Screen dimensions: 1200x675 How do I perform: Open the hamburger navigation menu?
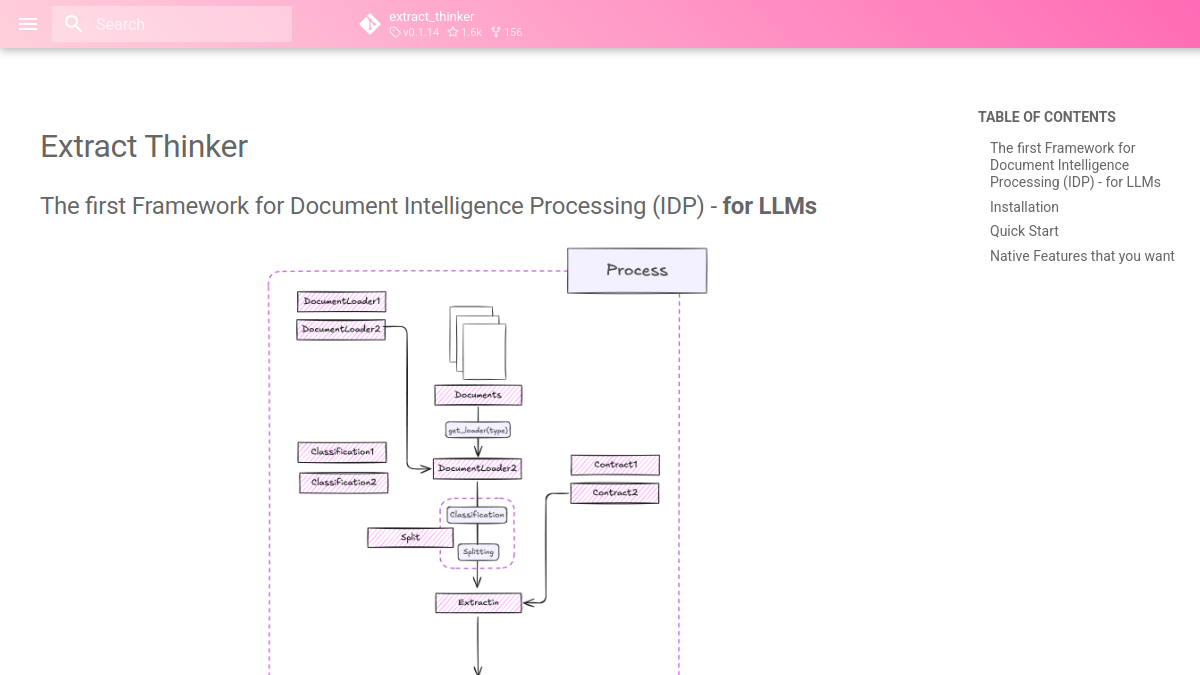pos(28,24)
